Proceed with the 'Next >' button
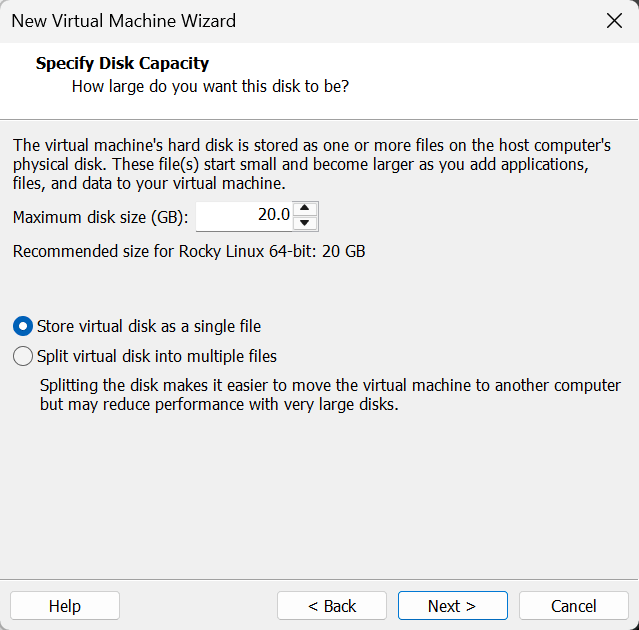639x630 pixels. pyautogui.click(x=452, y=606)
